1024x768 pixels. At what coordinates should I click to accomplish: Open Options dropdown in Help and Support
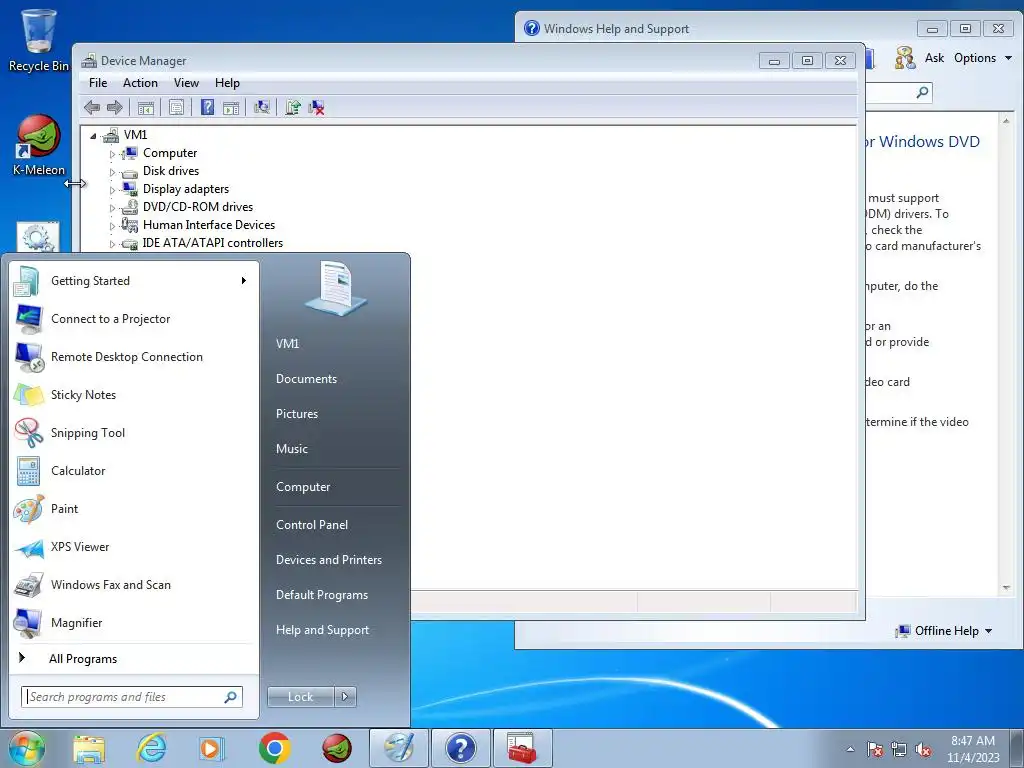[983, 58]
